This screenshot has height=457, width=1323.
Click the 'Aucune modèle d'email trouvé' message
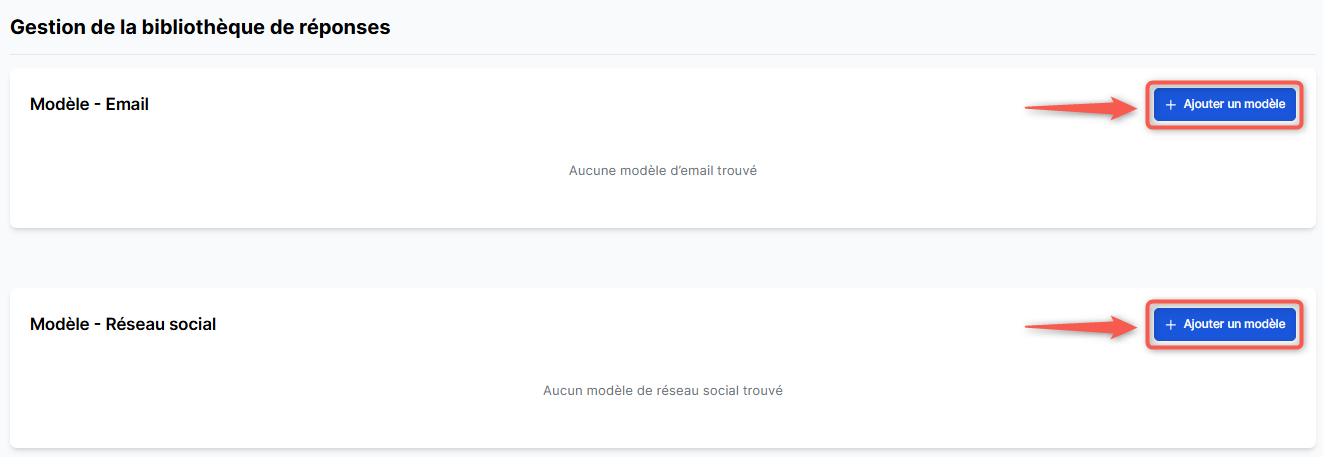point(662,171)
